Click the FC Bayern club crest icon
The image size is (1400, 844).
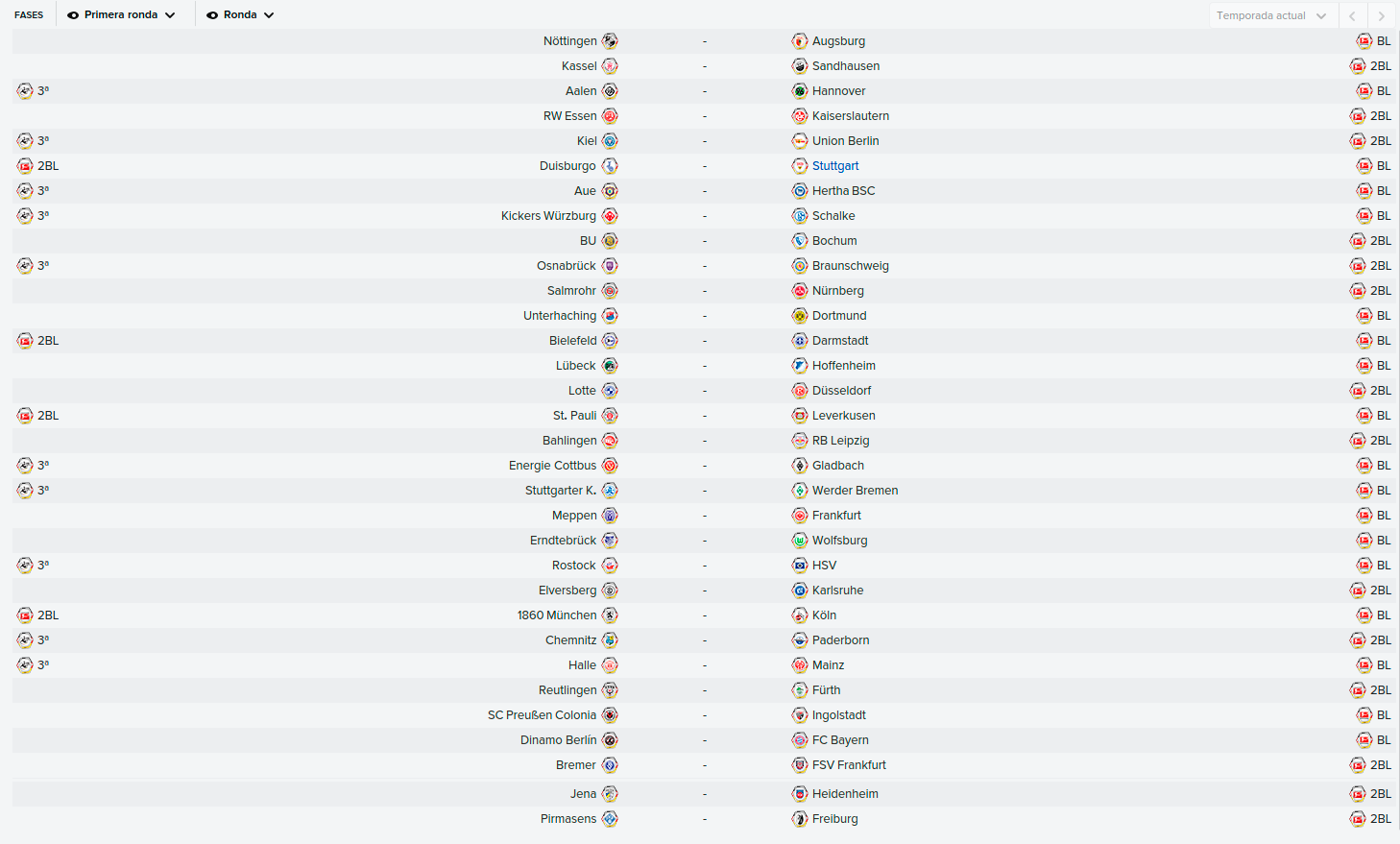(x=800, y=740)
